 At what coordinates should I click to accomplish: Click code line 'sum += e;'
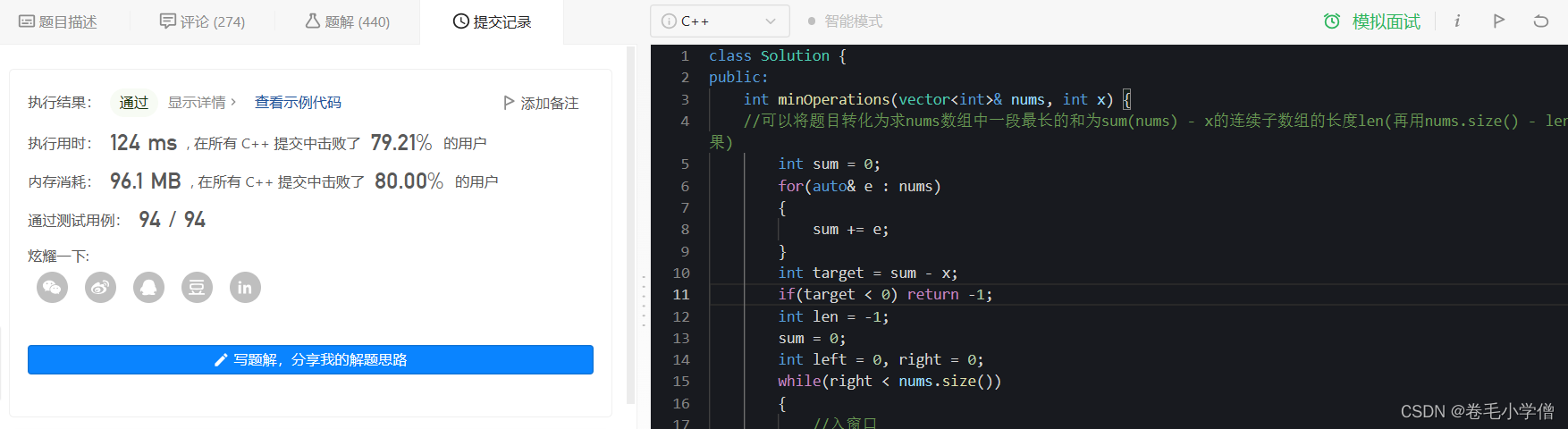(850, 230)
